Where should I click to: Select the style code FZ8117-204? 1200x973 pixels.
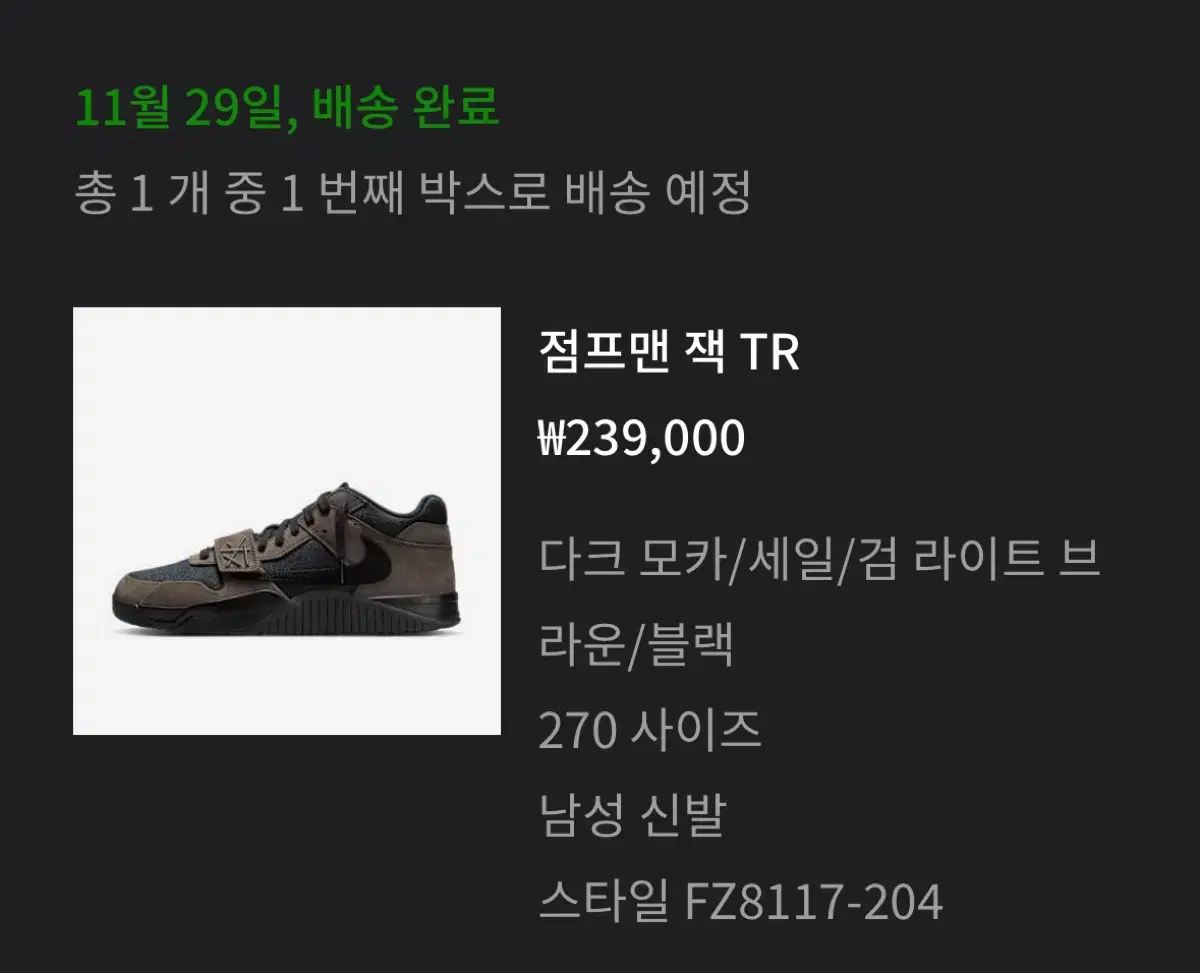click(x=814, y=903)
